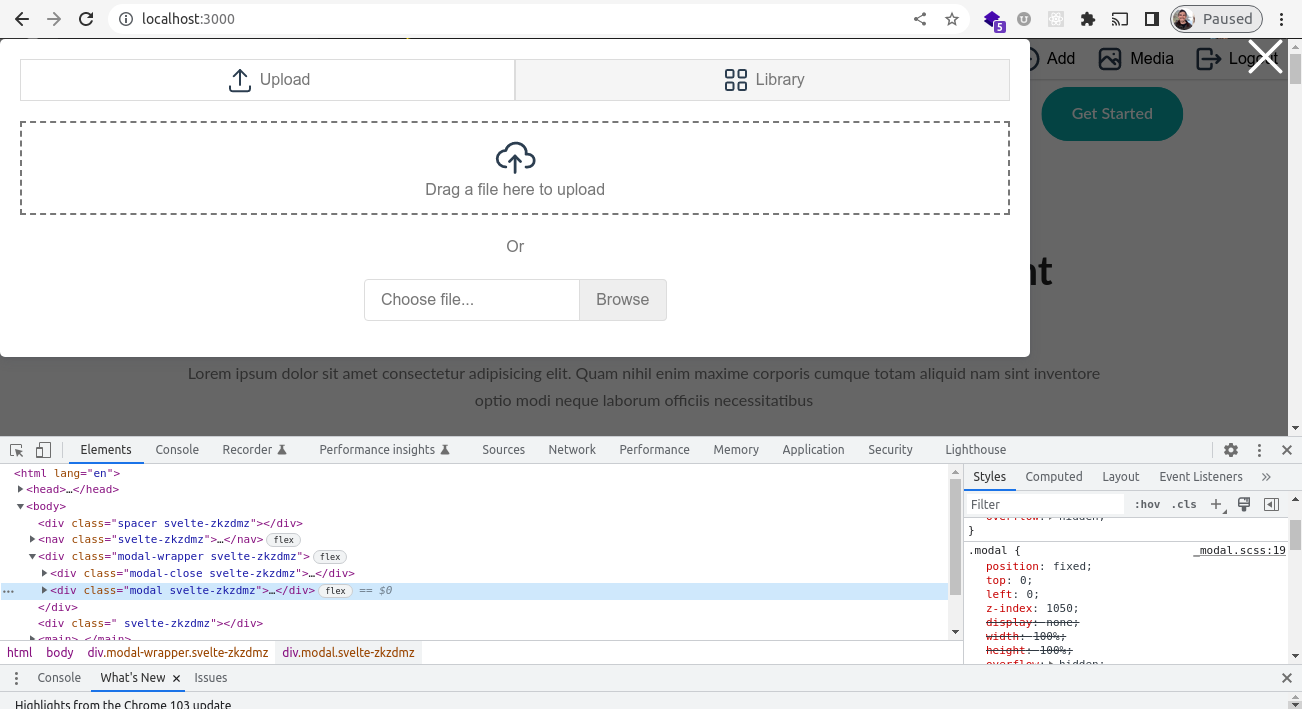Open the Elements panel tab
Image resolution: width=1302 pixels, height=709 pixels.
tap(106, 450)
